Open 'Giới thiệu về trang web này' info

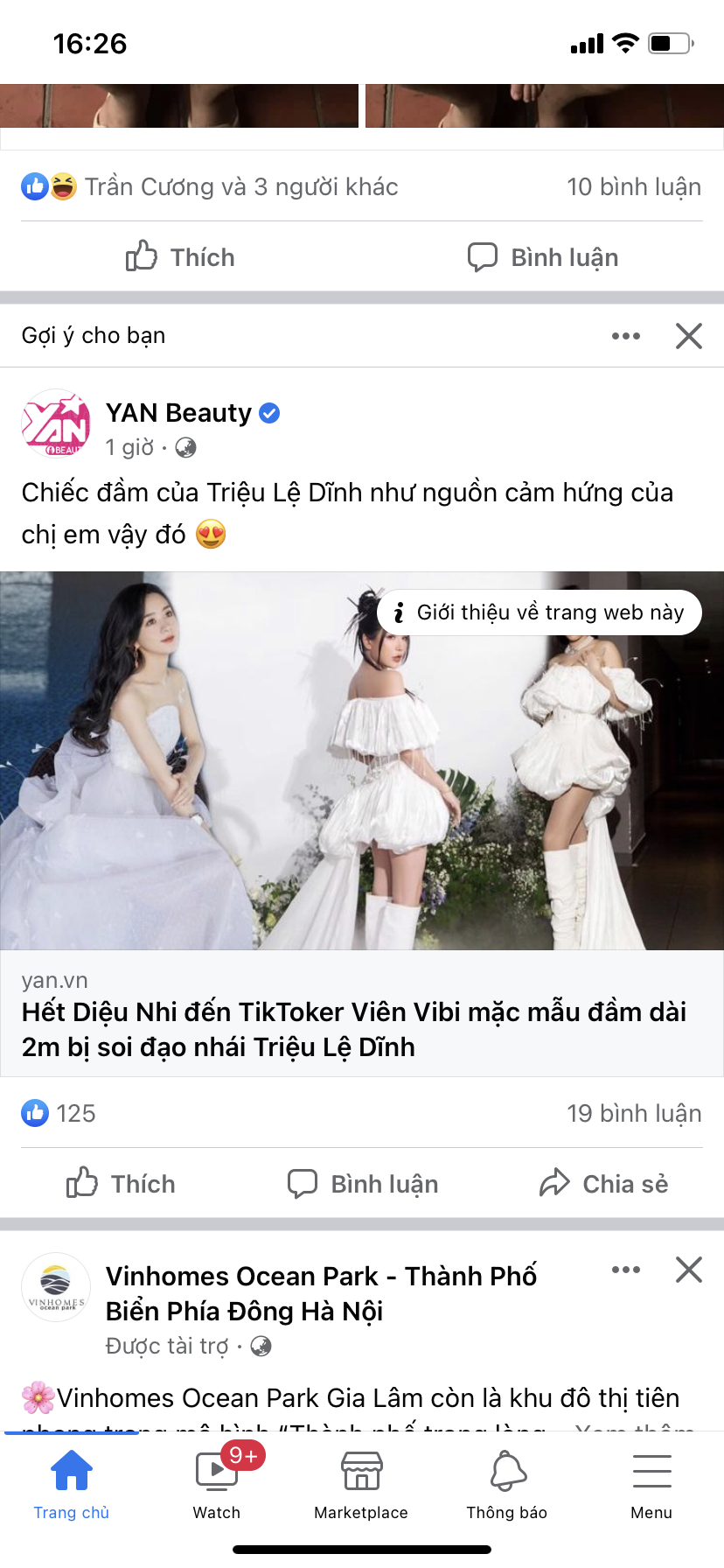coord(540,612)
